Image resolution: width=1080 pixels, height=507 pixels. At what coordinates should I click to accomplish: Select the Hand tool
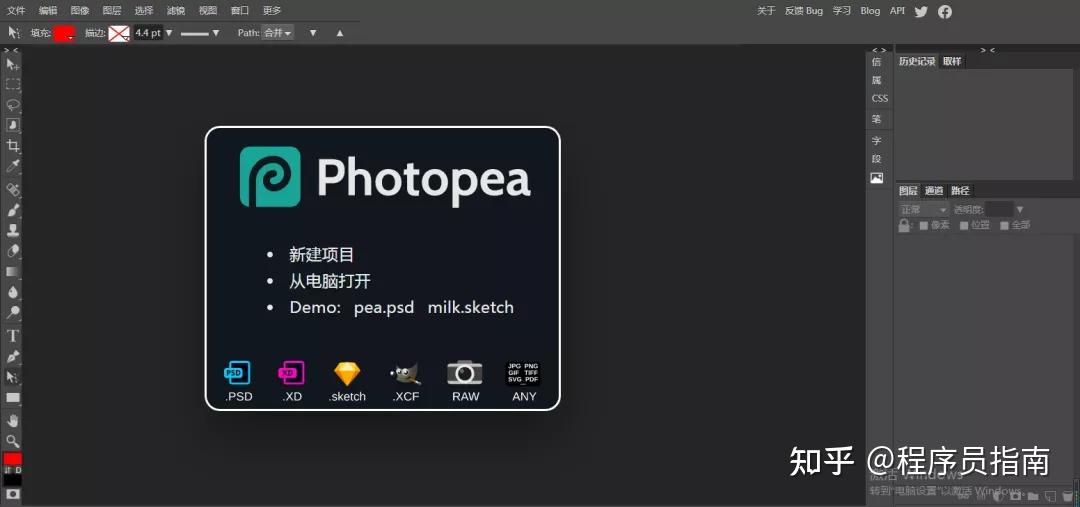point(13,420)
